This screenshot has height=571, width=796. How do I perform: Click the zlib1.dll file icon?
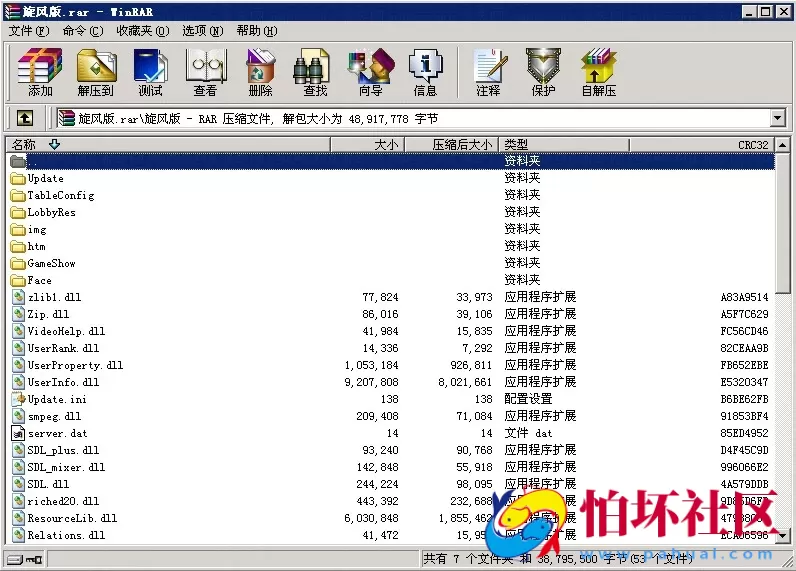coord(18,297)
